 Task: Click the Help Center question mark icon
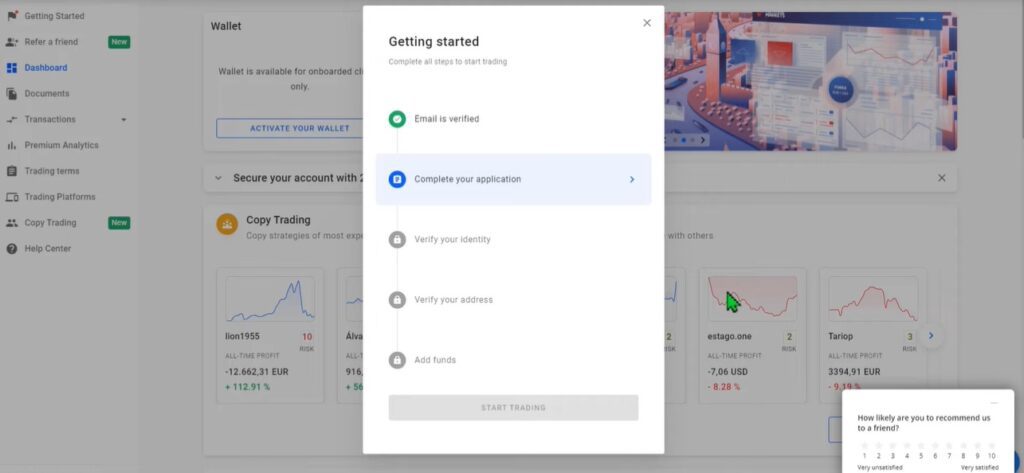coord(12,248)
